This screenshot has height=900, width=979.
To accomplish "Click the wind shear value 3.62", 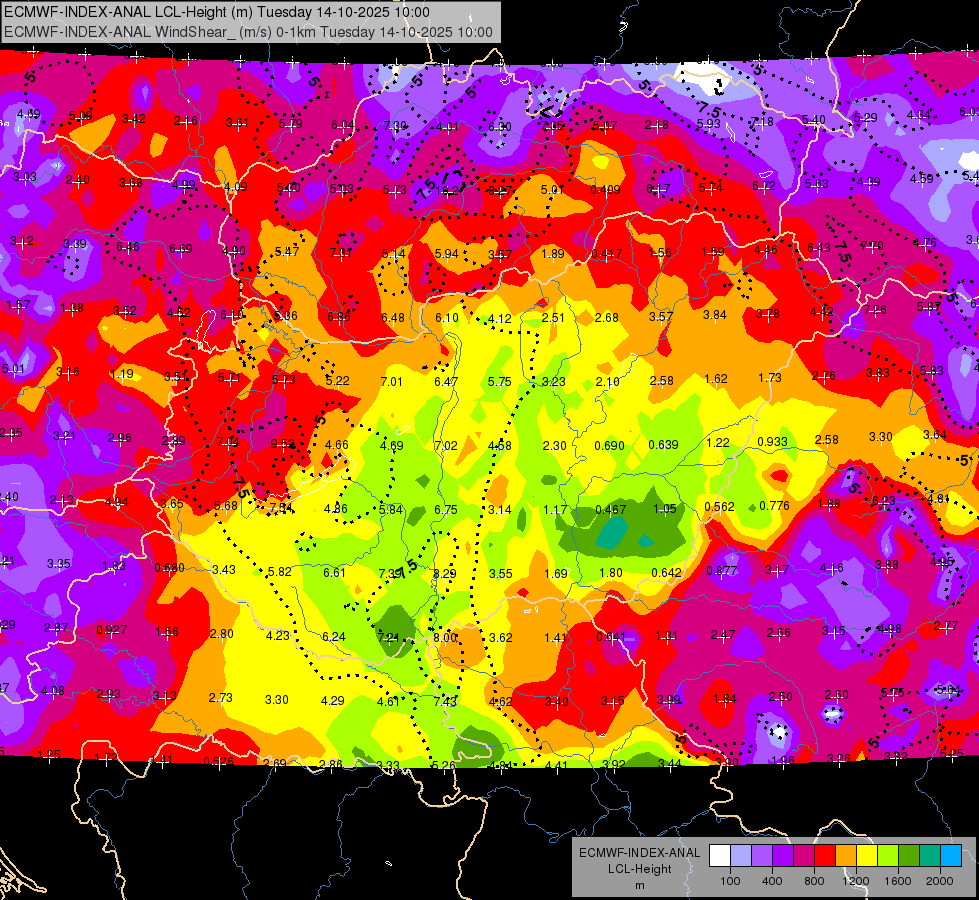I will click(501, 638).
